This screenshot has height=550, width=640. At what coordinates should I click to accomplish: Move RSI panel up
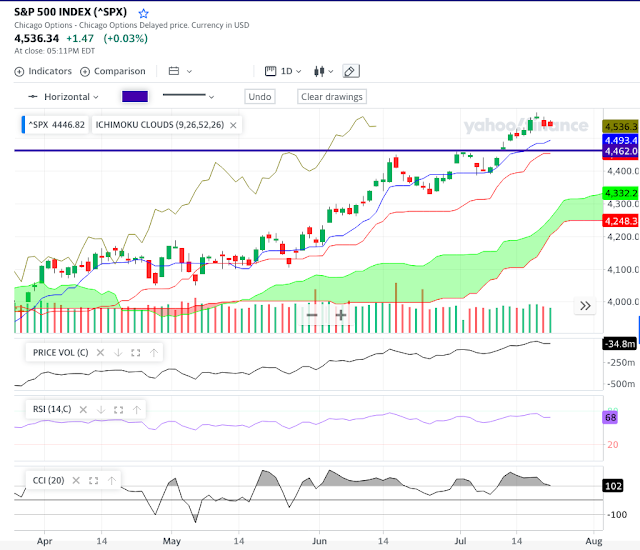[137, 410]
